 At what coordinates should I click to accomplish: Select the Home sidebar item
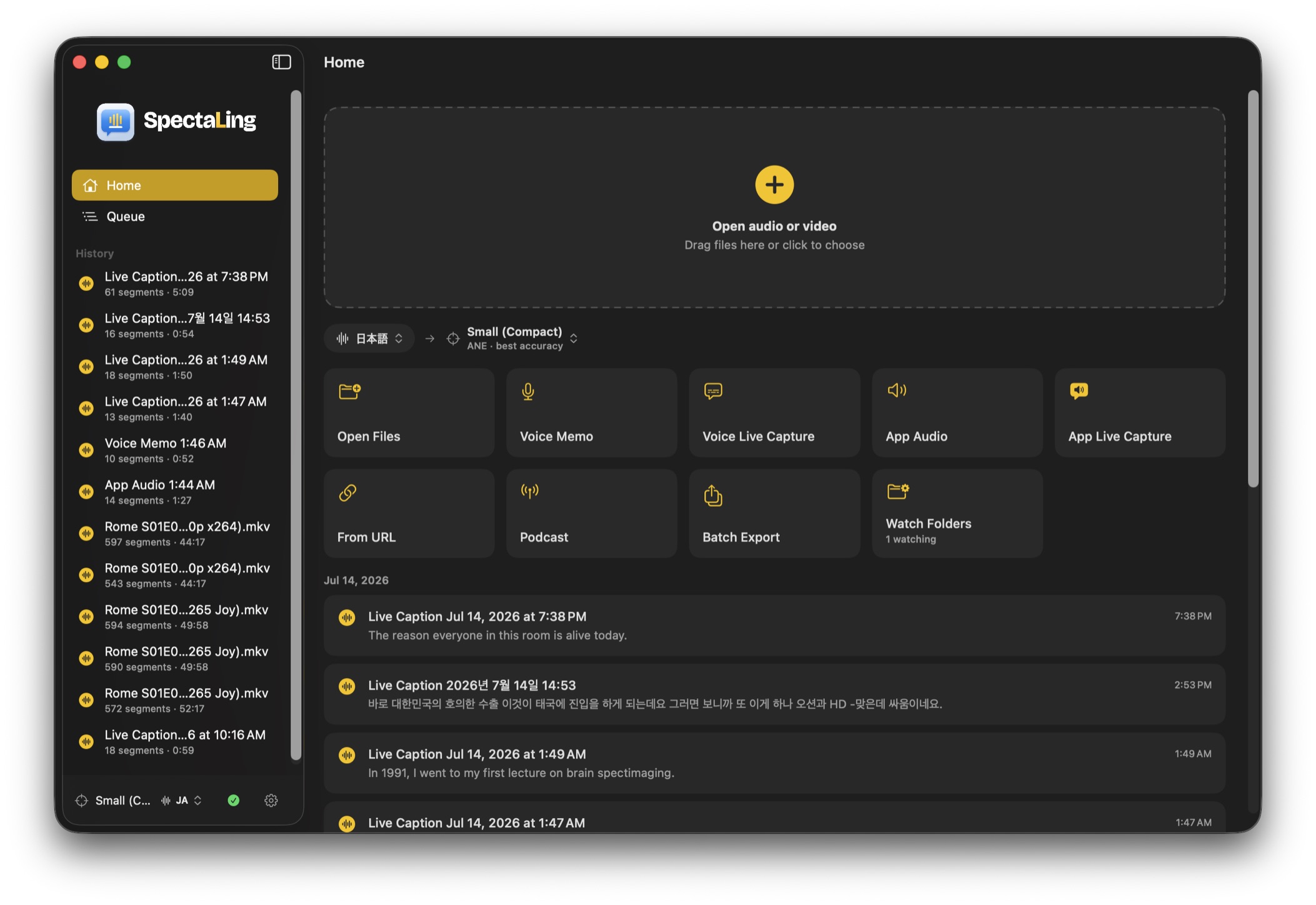(x=175, y=185)
